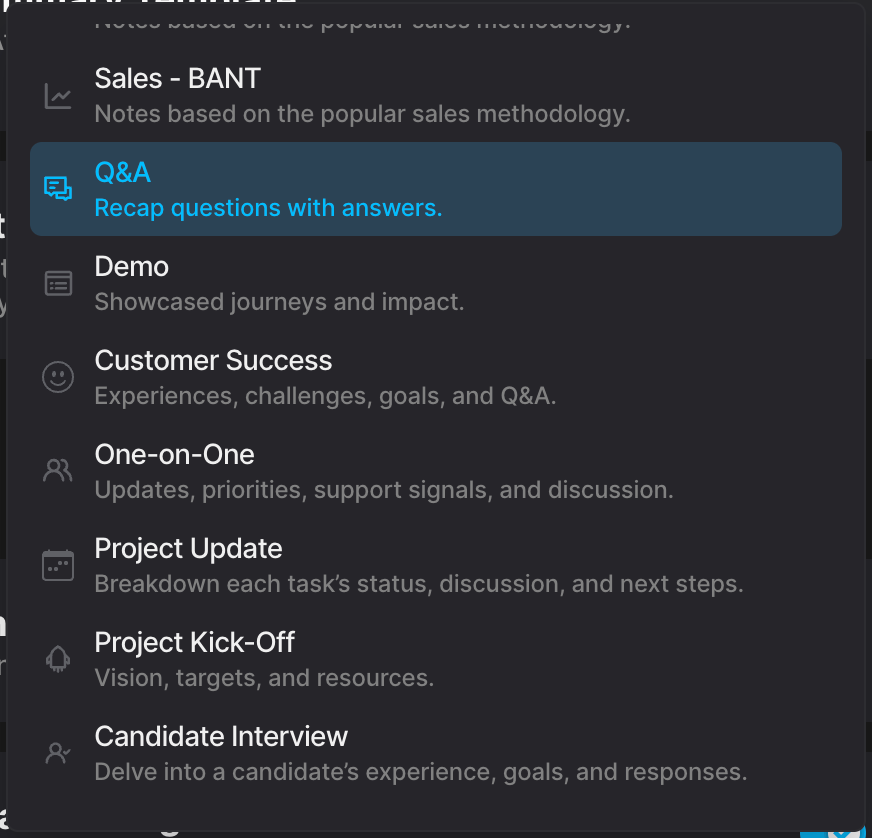Choose the Candidate Interview template
The height and width of the screenshot is (838, 872).
221,736
